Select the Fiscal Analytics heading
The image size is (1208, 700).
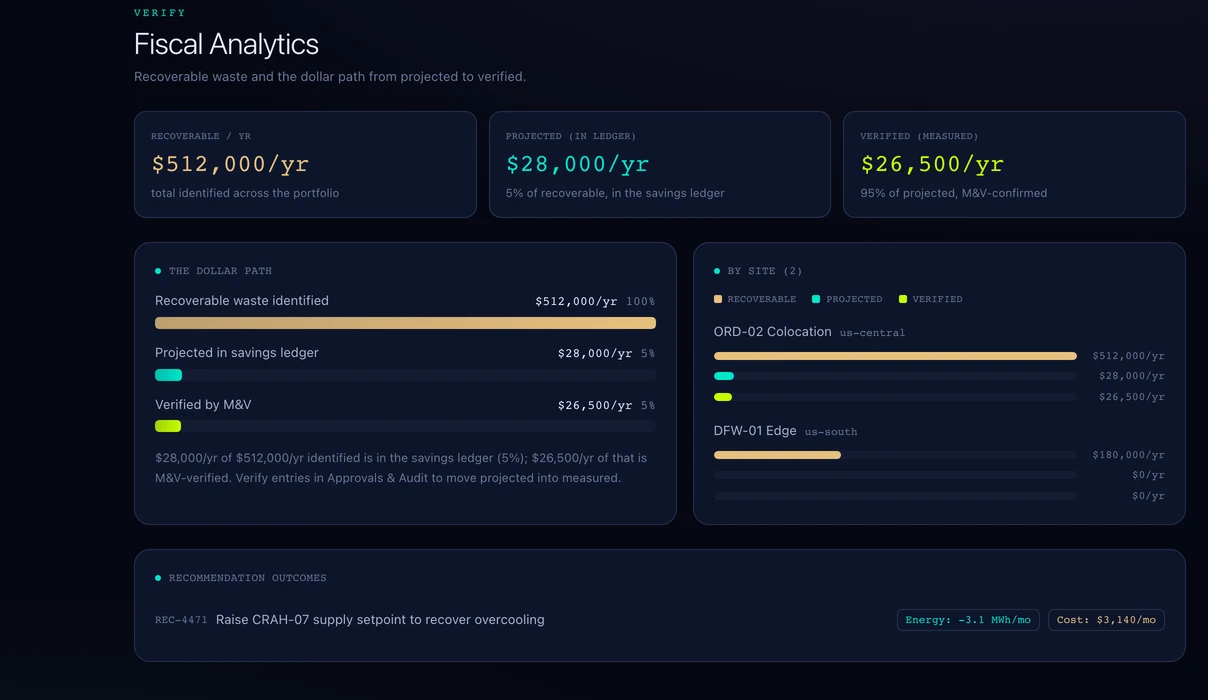[x=226, y=44]
